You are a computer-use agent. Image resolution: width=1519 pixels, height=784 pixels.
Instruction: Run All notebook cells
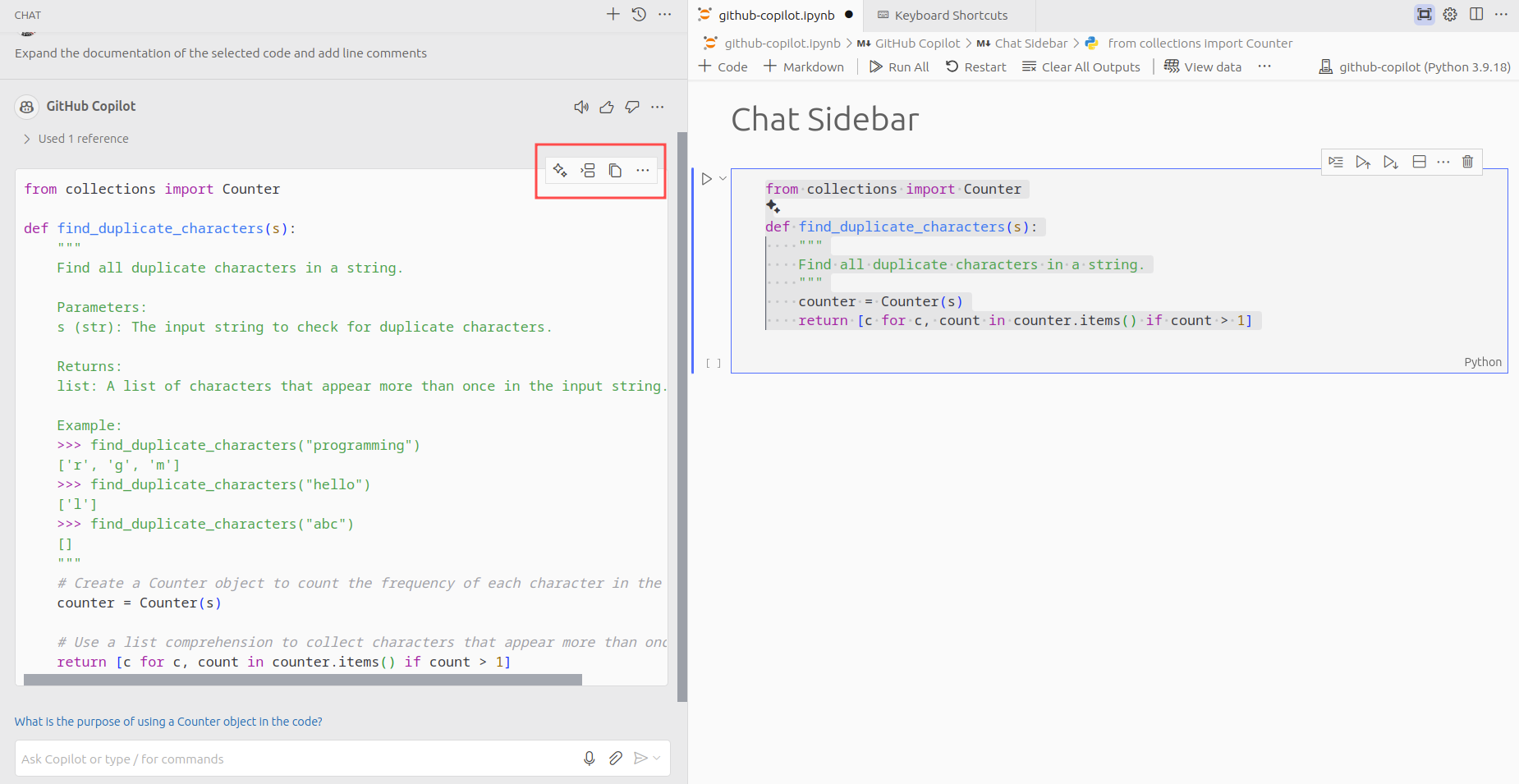[899, 66]
